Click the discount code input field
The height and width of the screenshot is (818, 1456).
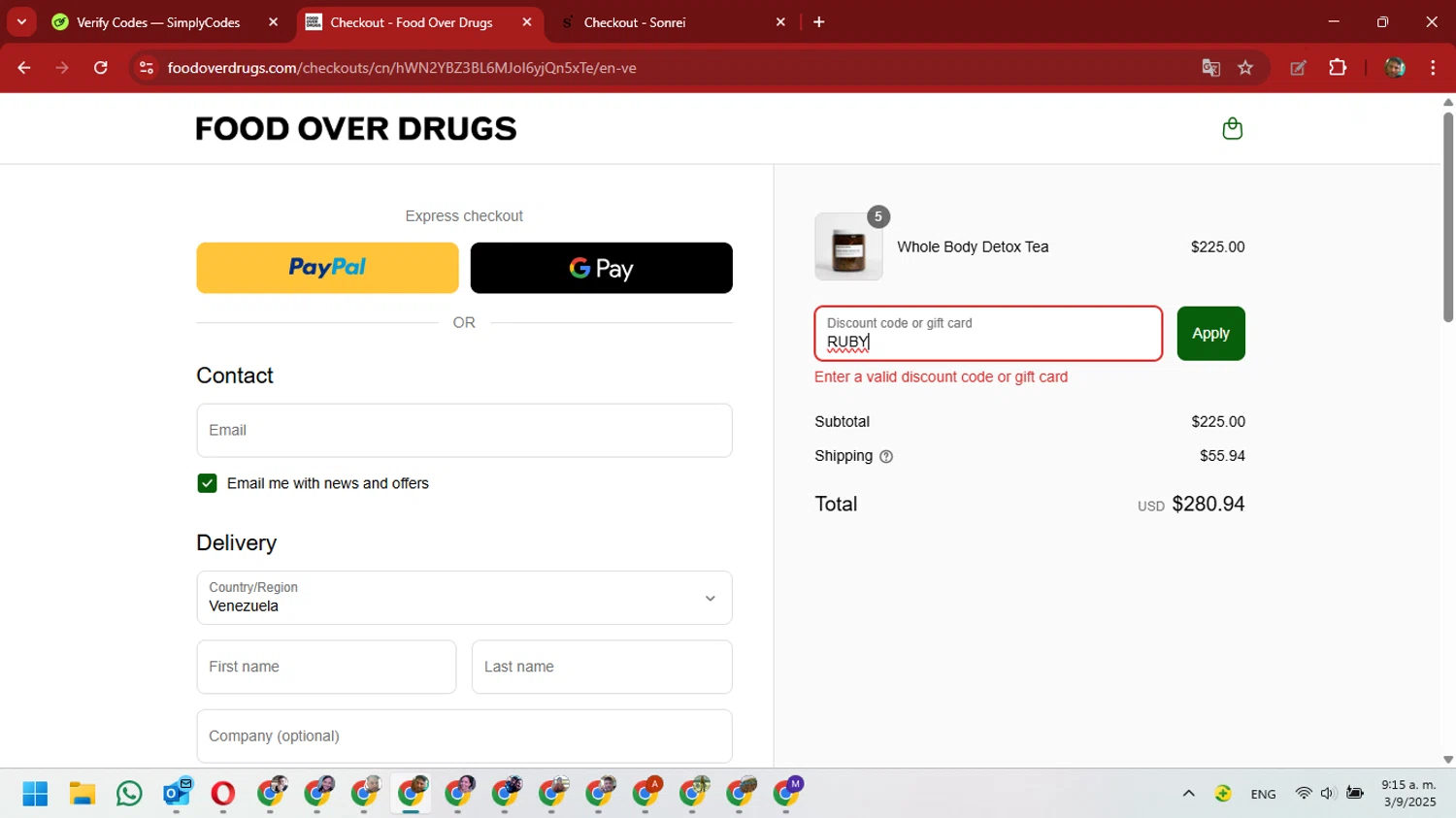[x=988, y=334]
